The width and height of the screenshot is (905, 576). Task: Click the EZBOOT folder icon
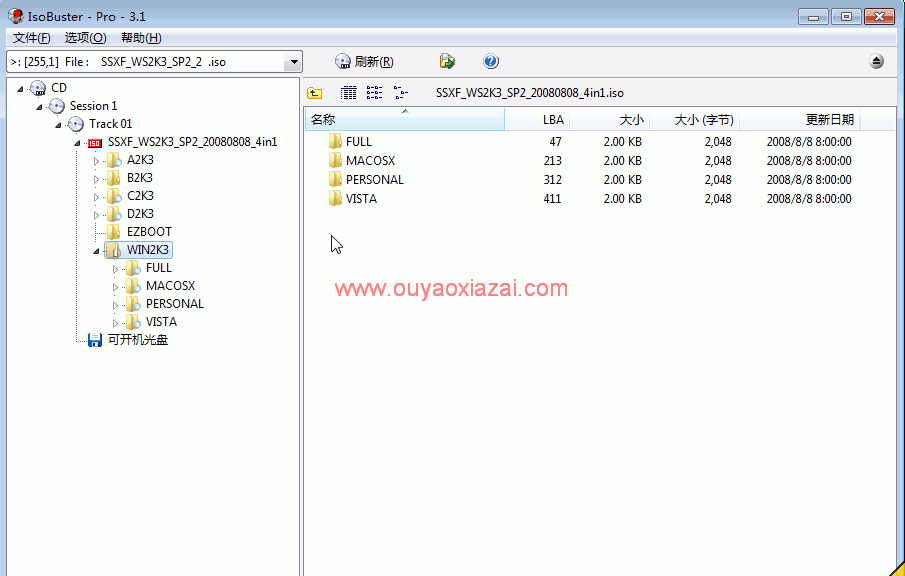point(114,232)
